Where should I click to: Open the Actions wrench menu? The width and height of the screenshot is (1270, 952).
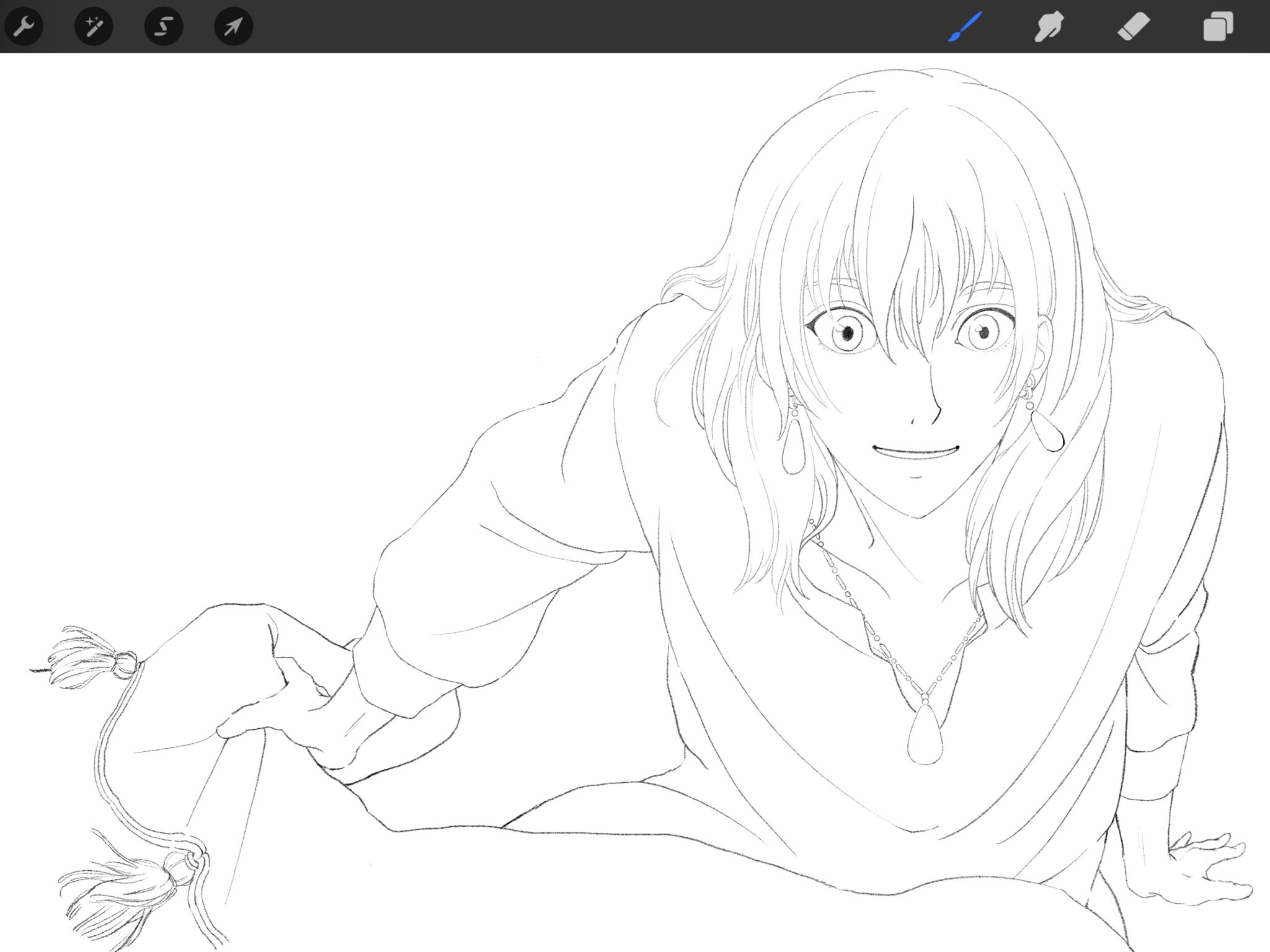click(x=24, y=26)
